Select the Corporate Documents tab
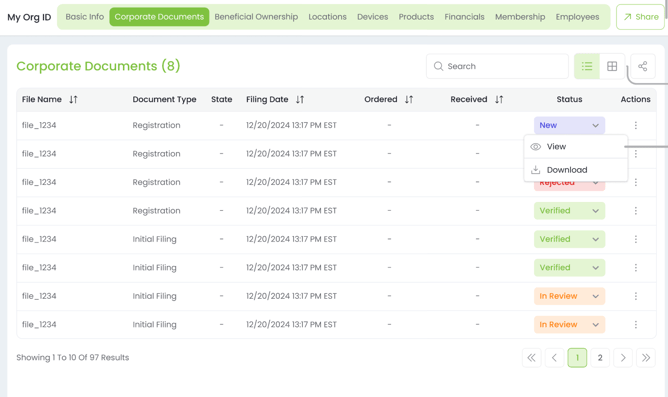 click(159, 17)
